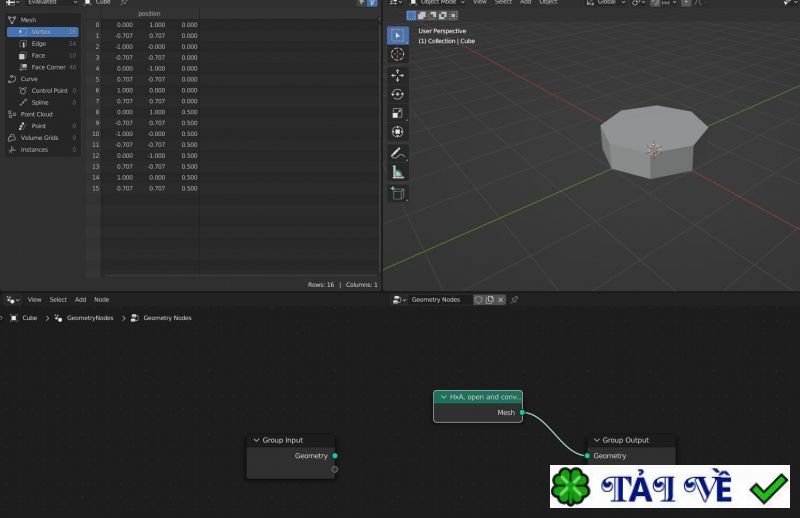This screenshot has width=800, height=518.
Task: Pick the Transform tool
Action: (398, 132)
